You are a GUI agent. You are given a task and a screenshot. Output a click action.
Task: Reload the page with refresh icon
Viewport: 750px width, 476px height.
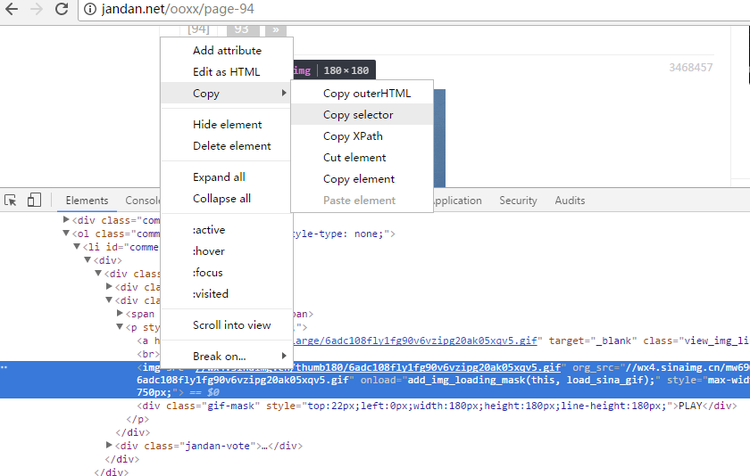coord(62,9)
